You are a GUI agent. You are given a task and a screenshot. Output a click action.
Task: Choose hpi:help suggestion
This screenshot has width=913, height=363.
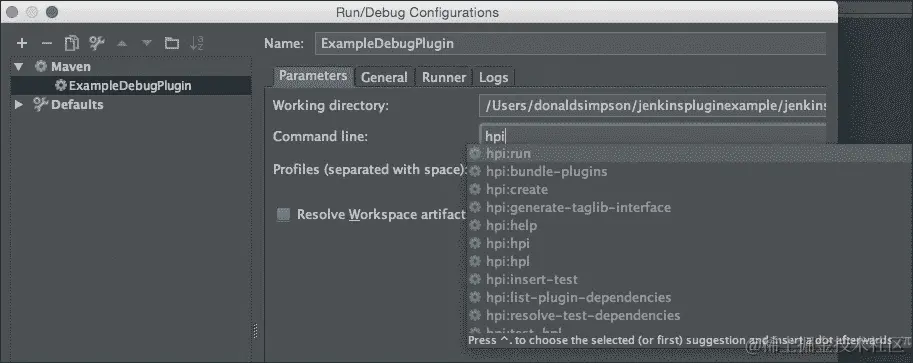click(x=690, y=225)
